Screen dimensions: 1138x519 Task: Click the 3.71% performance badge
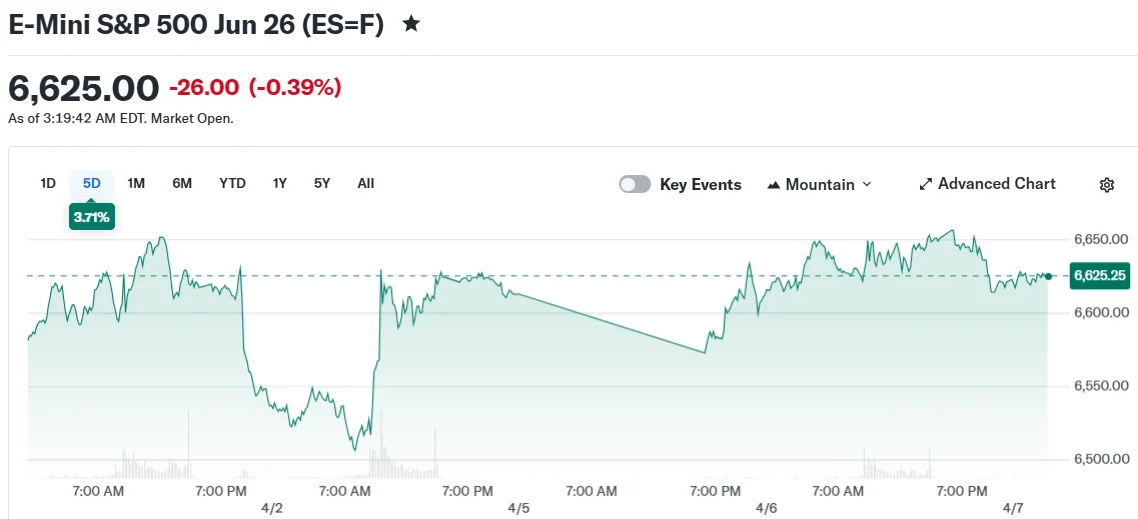point(91,216)
